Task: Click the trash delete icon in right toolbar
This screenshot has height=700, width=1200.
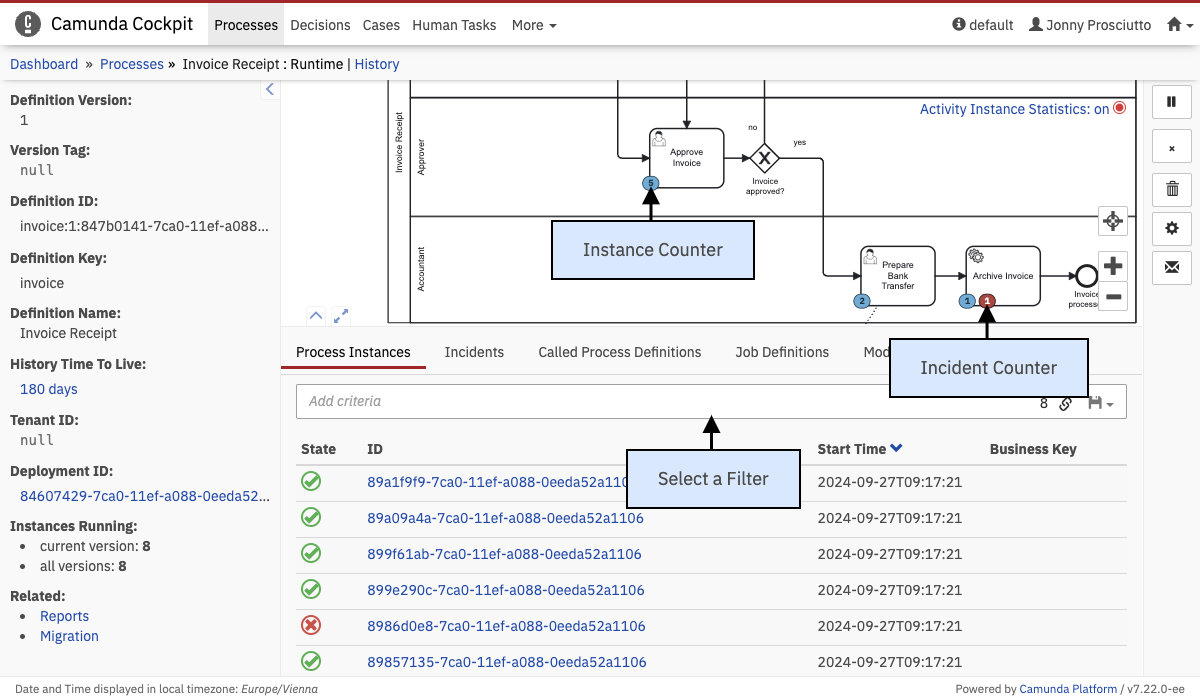Action: point(1172,188)
